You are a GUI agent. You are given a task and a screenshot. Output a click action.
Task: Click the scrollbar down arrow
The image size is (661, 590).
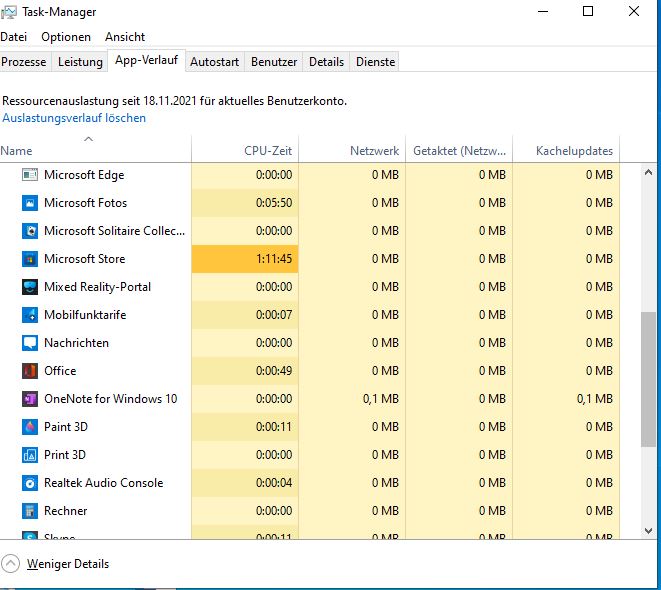[648, 531]
